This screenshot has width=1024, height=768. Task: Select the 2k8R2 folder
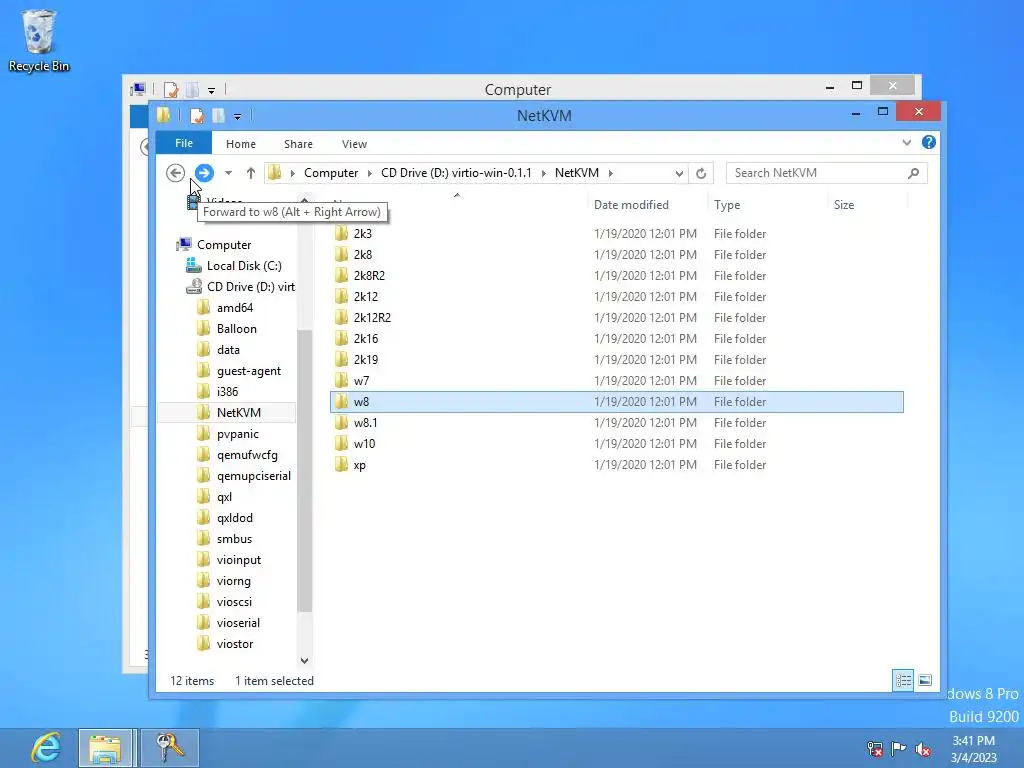pos(616,276)
